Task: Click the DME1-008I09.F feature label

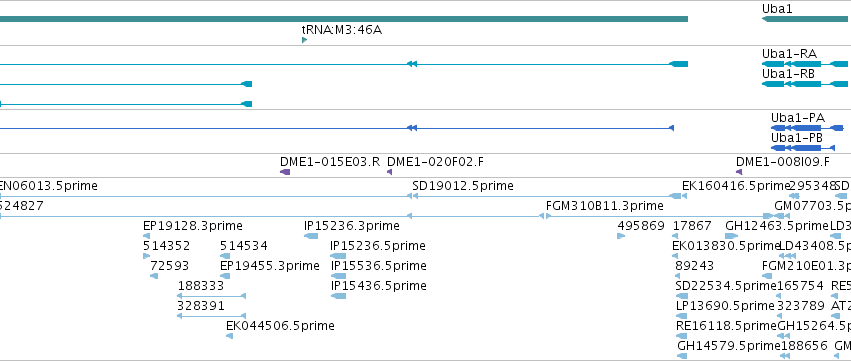Action: (x=783, y=162)
